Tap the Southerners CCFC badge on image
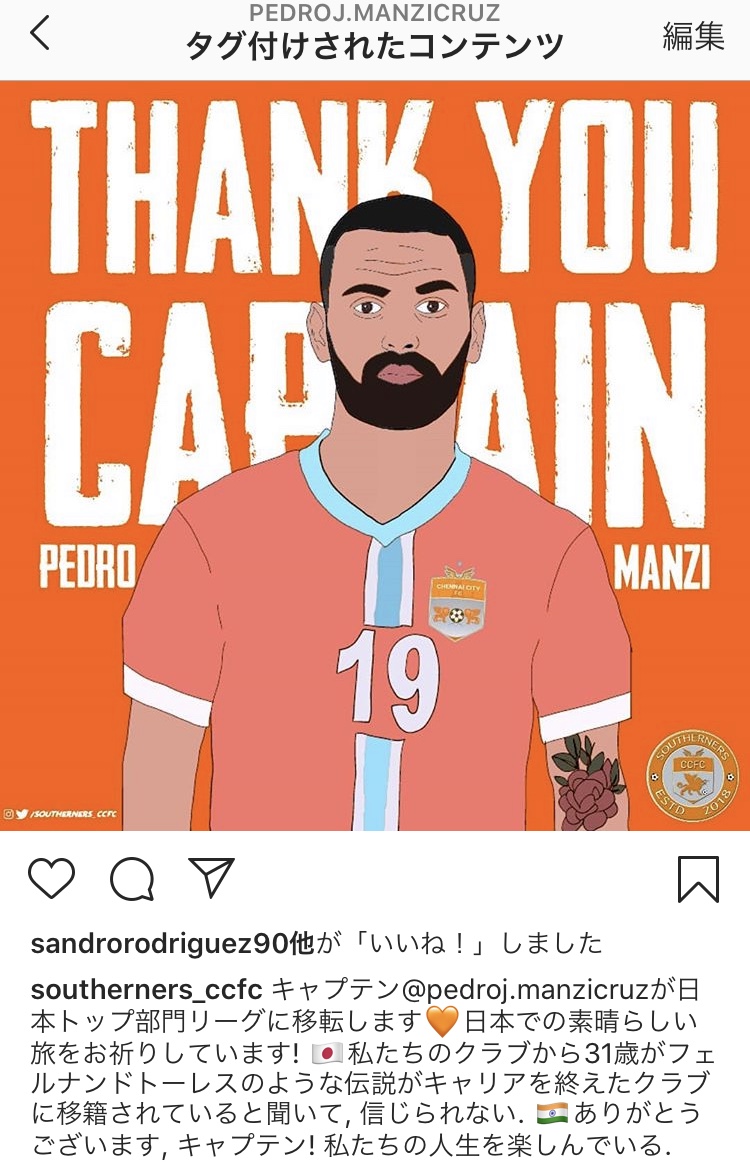 (692, 775)
